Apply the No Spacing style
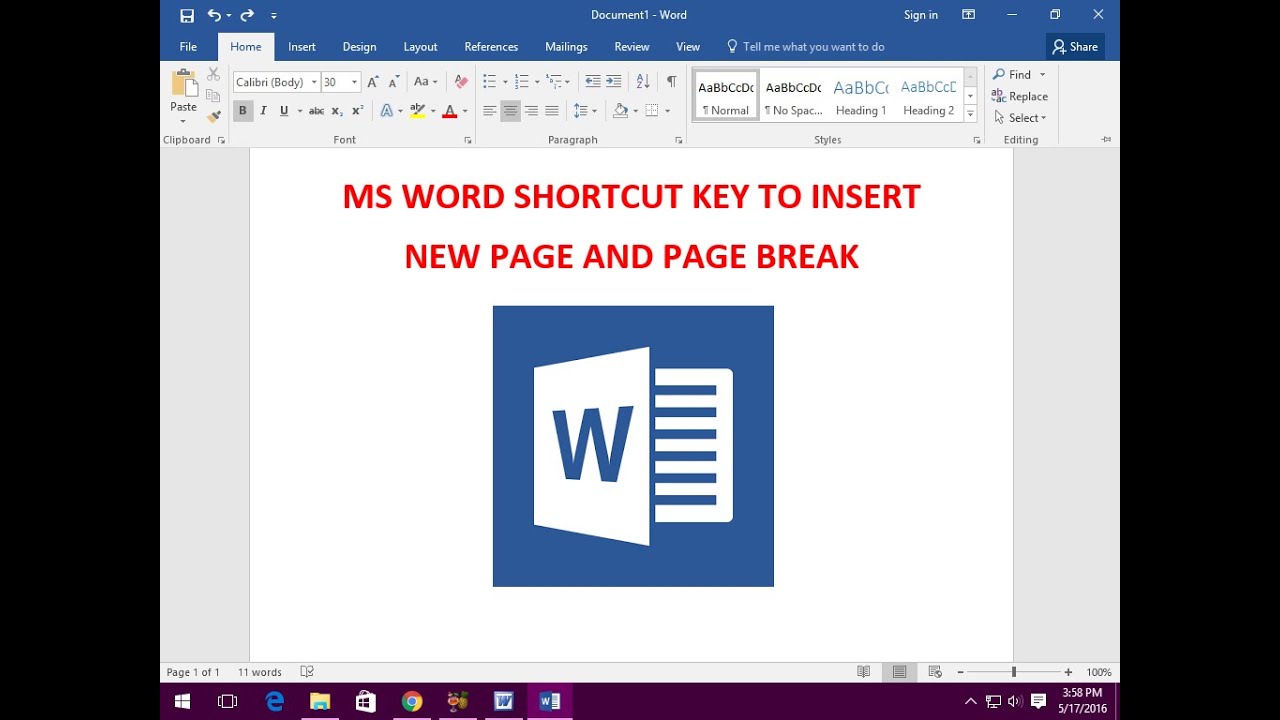The width and height of the screenshot is (1280, 720). [793, 96]
